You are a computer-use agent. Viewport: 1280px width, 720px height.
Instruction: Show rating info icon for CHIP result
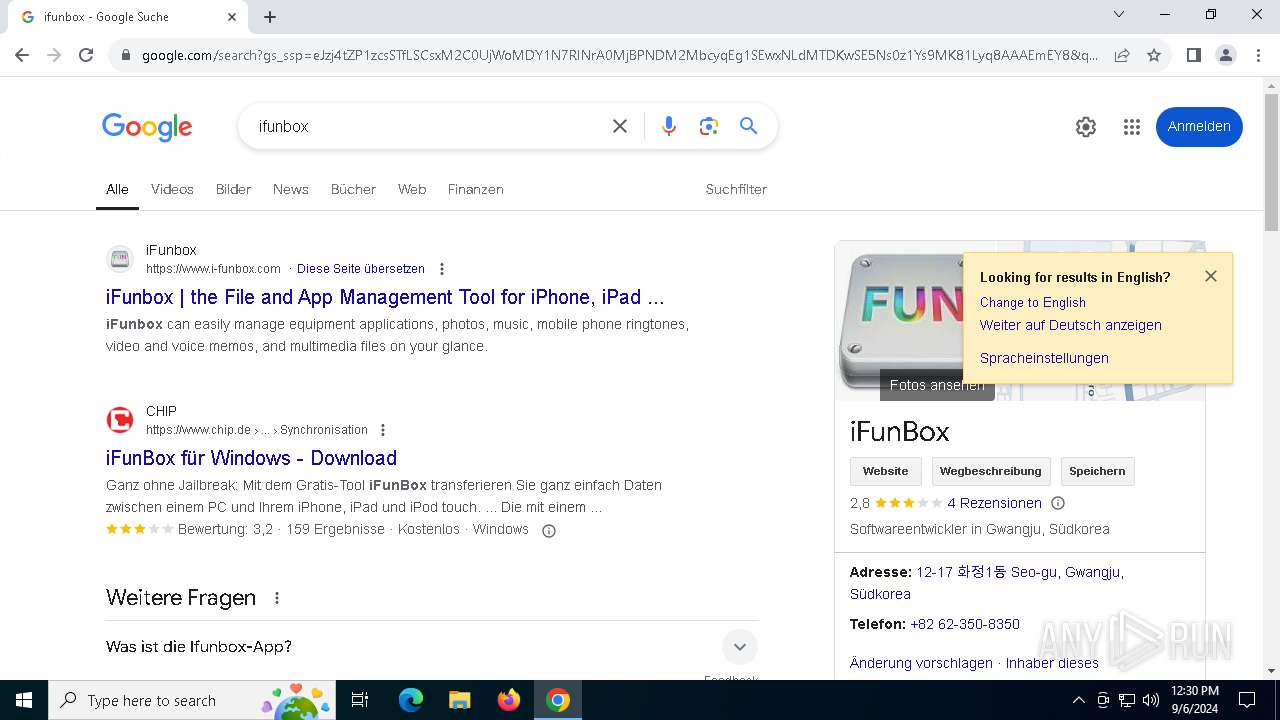pyautogui.click(x=548, y=531)
